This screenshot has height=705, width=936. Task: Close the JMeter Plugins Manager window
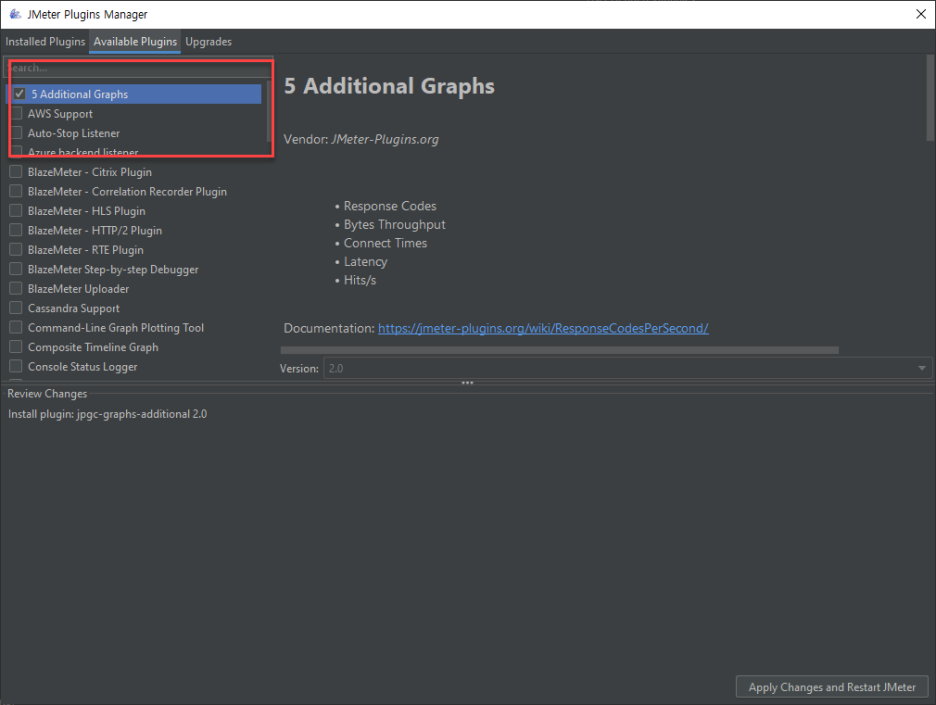(x=920, y=14)
